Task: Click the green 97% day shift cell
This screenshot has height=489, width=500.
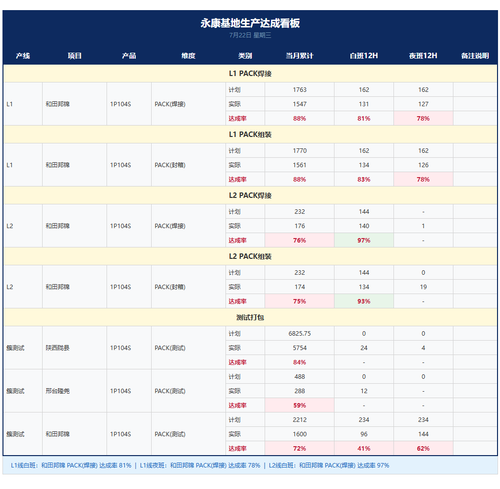Action: 364,240
